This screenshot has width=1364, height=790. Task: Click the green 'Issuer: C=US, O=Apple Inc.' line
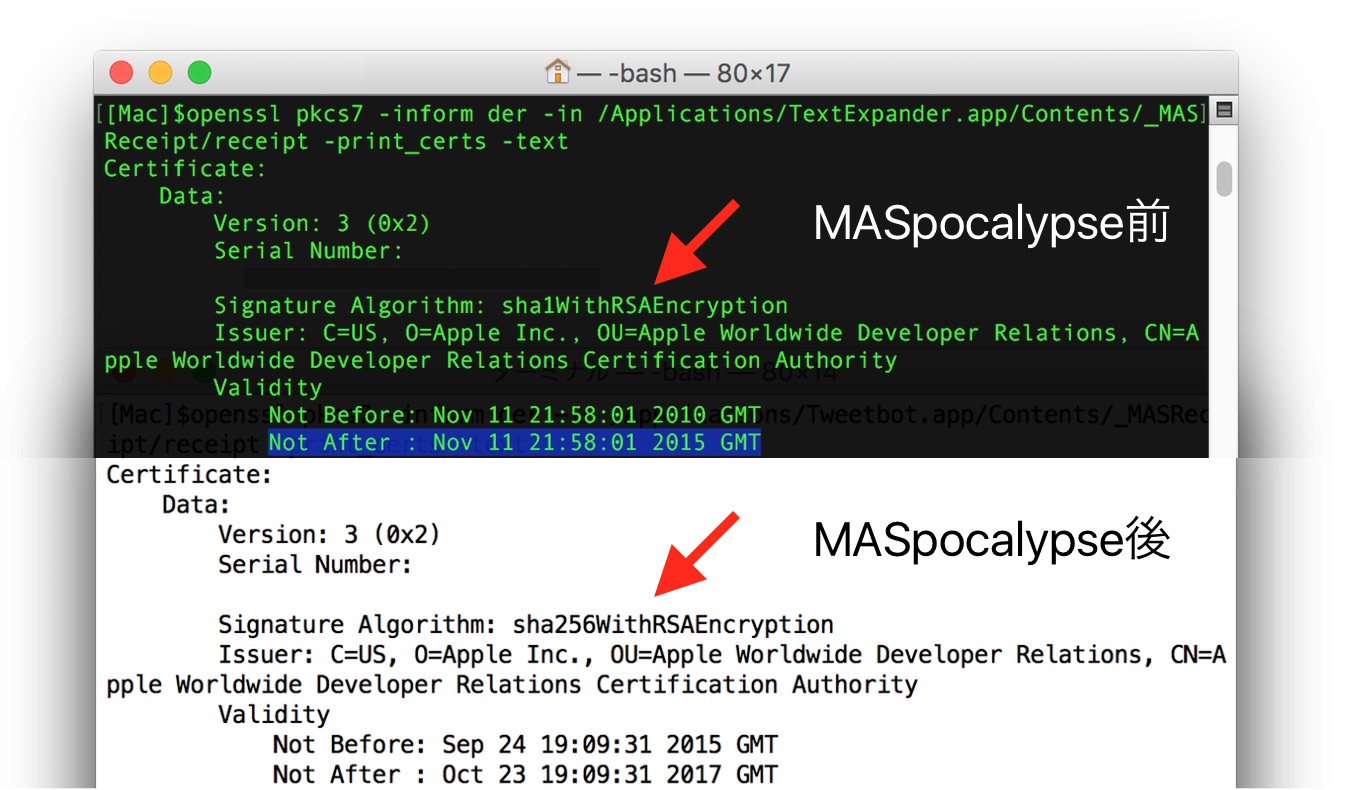(x=706, y=332)
